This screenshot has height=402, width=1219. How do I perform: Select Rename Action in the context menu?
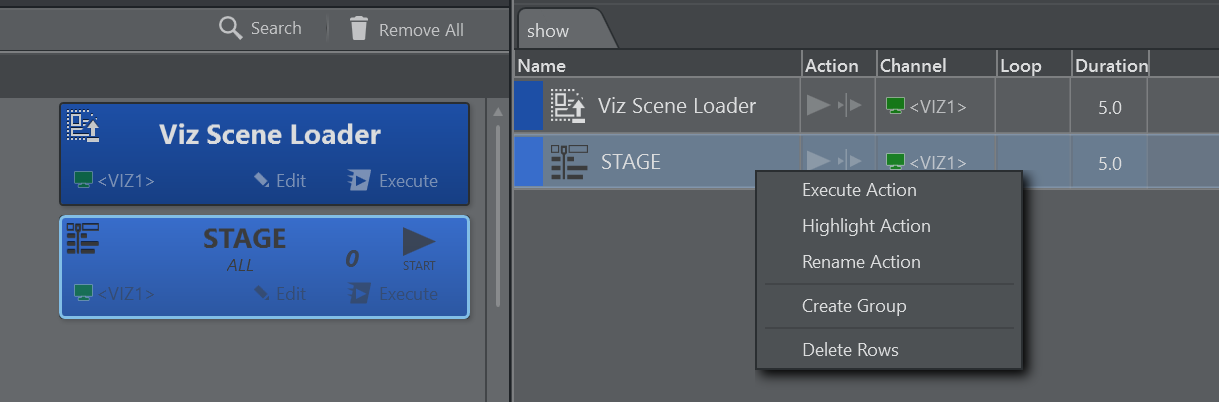pos(861,262)
